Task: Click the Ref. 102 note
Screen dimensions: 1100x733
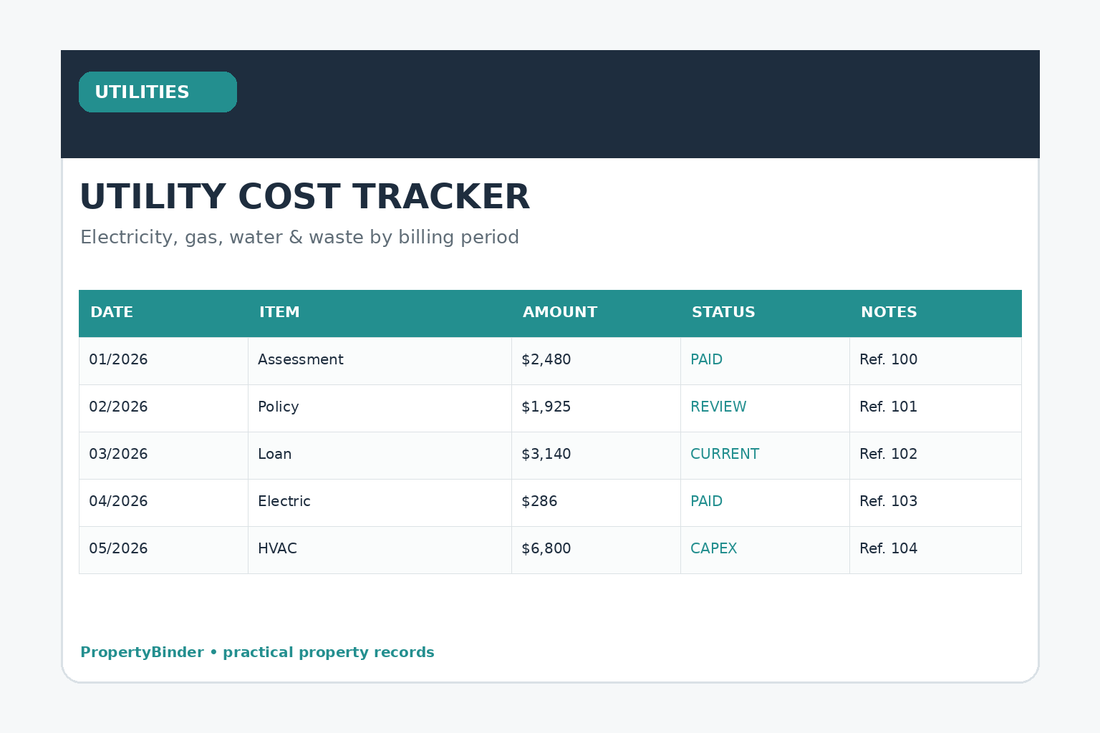Action: click(x=888, y=454)
